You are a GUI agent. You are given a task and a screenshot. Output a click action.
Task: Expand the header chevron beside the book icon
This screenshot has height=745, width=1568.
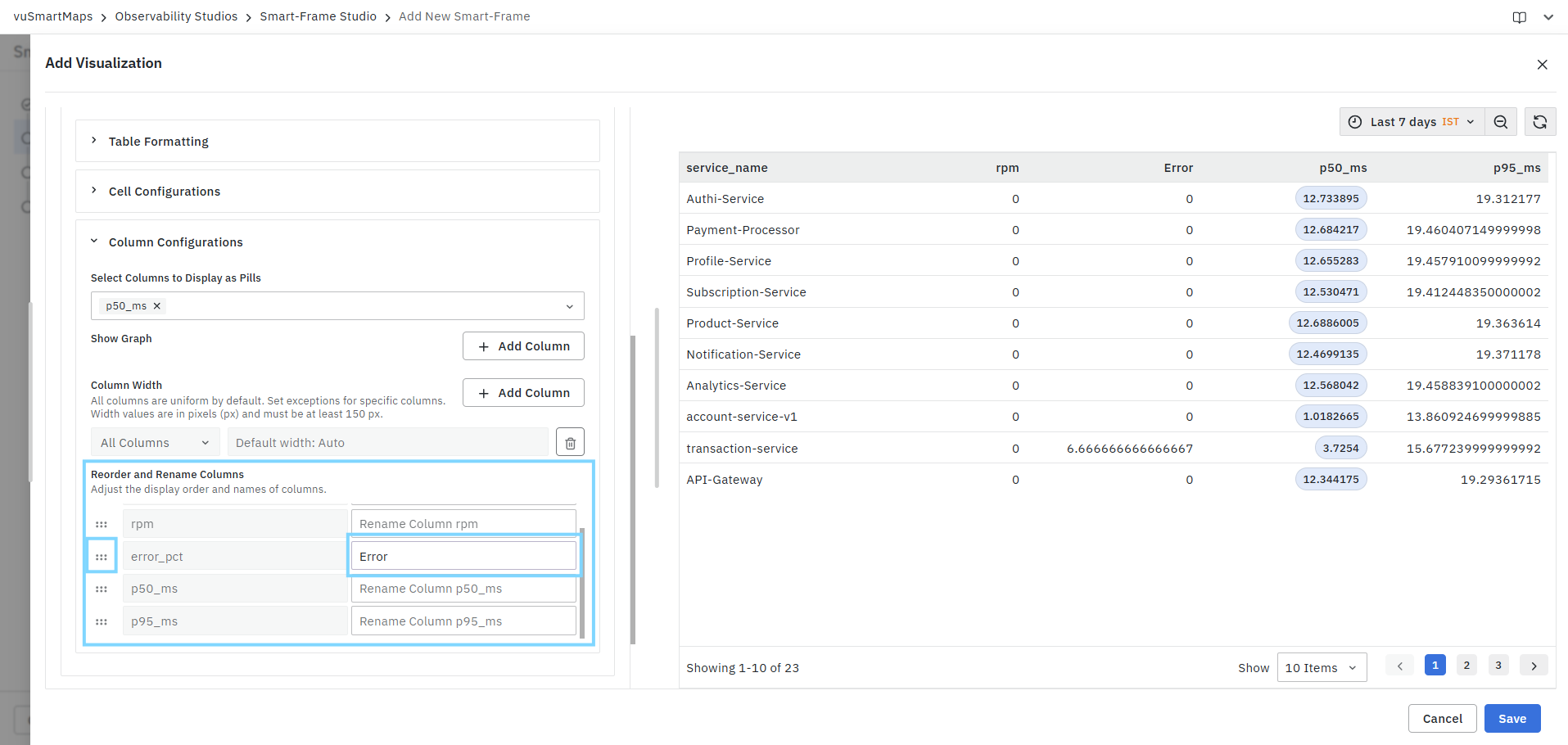[x=1548, y=17]
